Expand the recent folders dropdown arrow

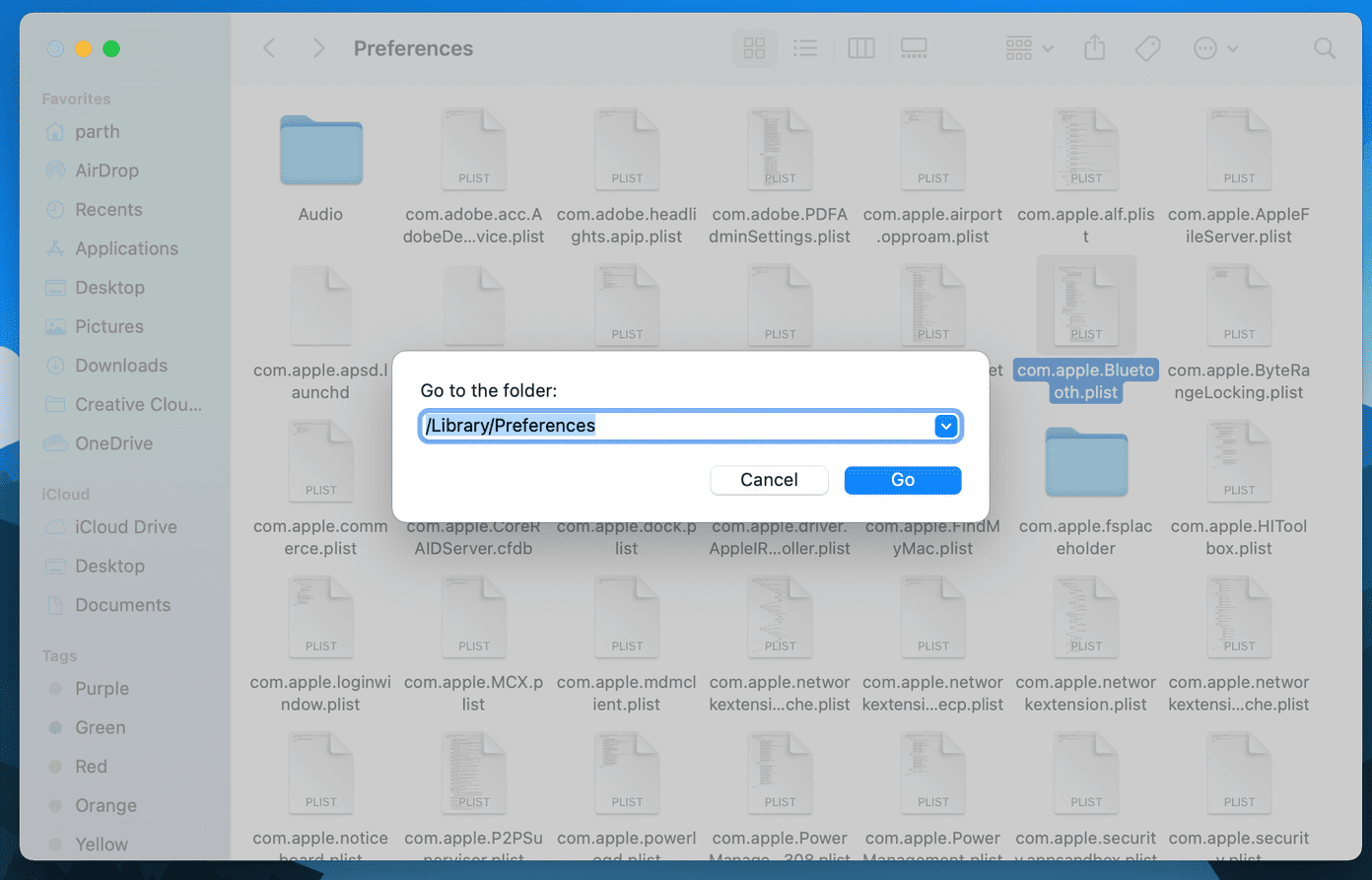946,426
